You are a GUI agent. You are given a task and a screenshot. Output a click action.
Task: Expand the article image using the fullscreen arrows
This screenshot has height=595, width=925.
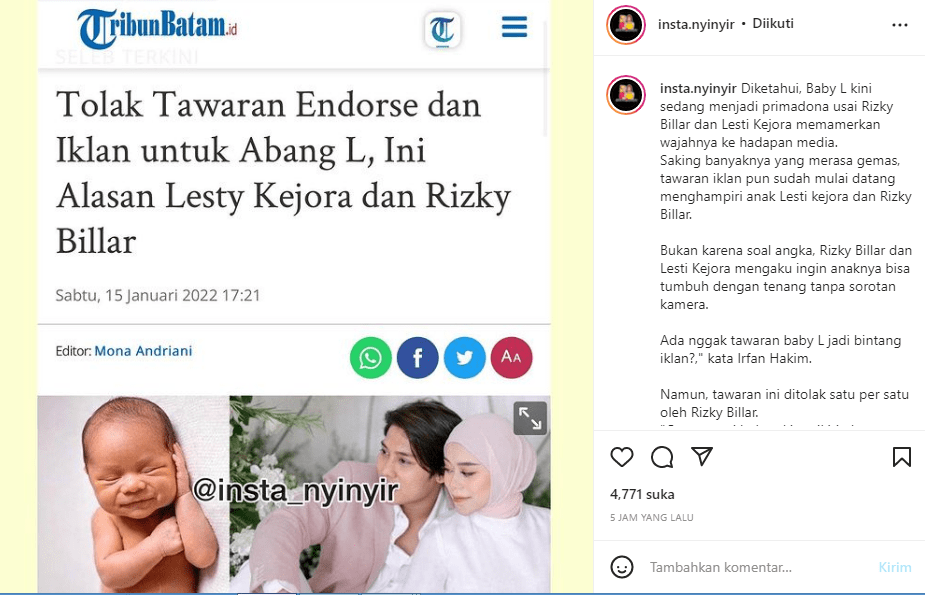[530, 418]
